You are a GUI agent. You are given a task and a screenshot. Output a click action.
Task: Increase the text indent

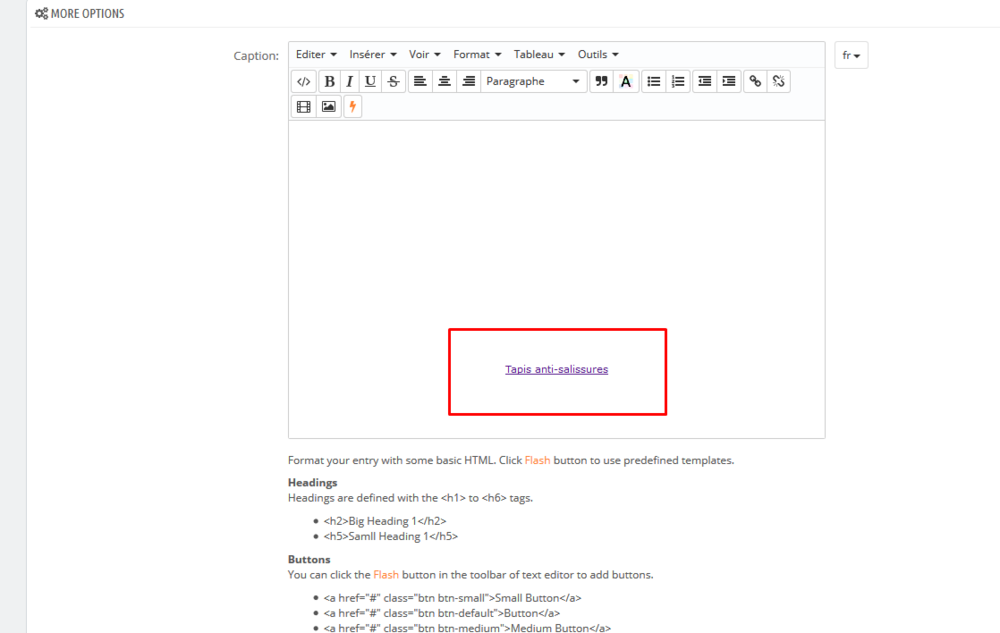click(x=727, y=81)
